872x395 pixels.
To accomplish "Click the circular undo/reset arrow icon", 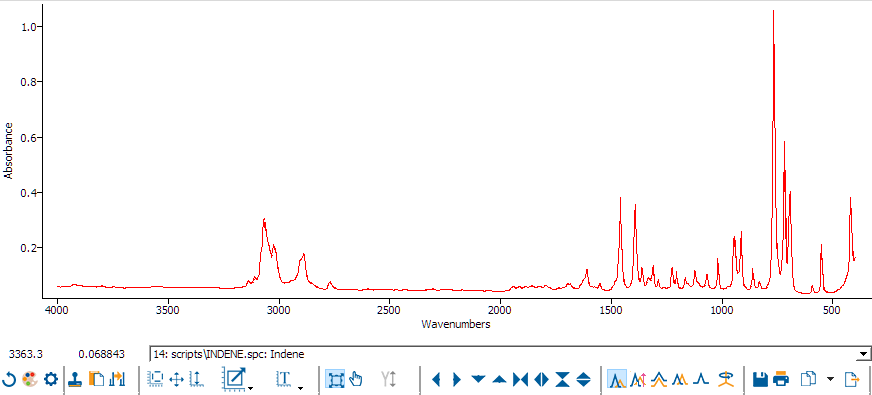I will (x=9, y=380).
